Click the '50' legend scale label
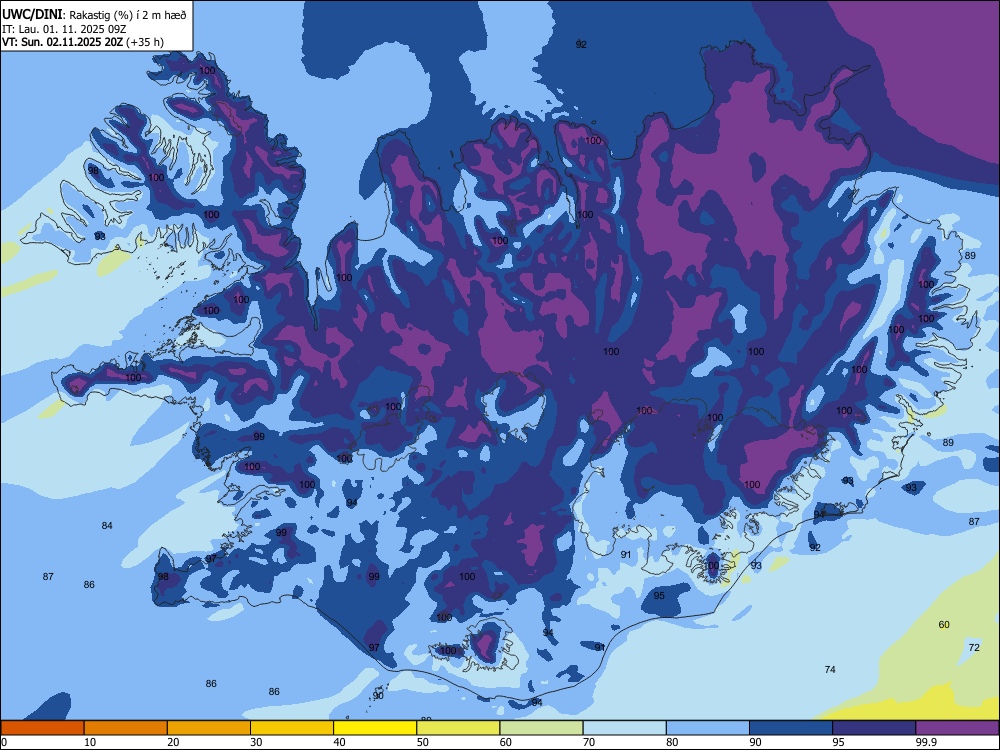The image size is (1000, 750). tap(423, 742)
